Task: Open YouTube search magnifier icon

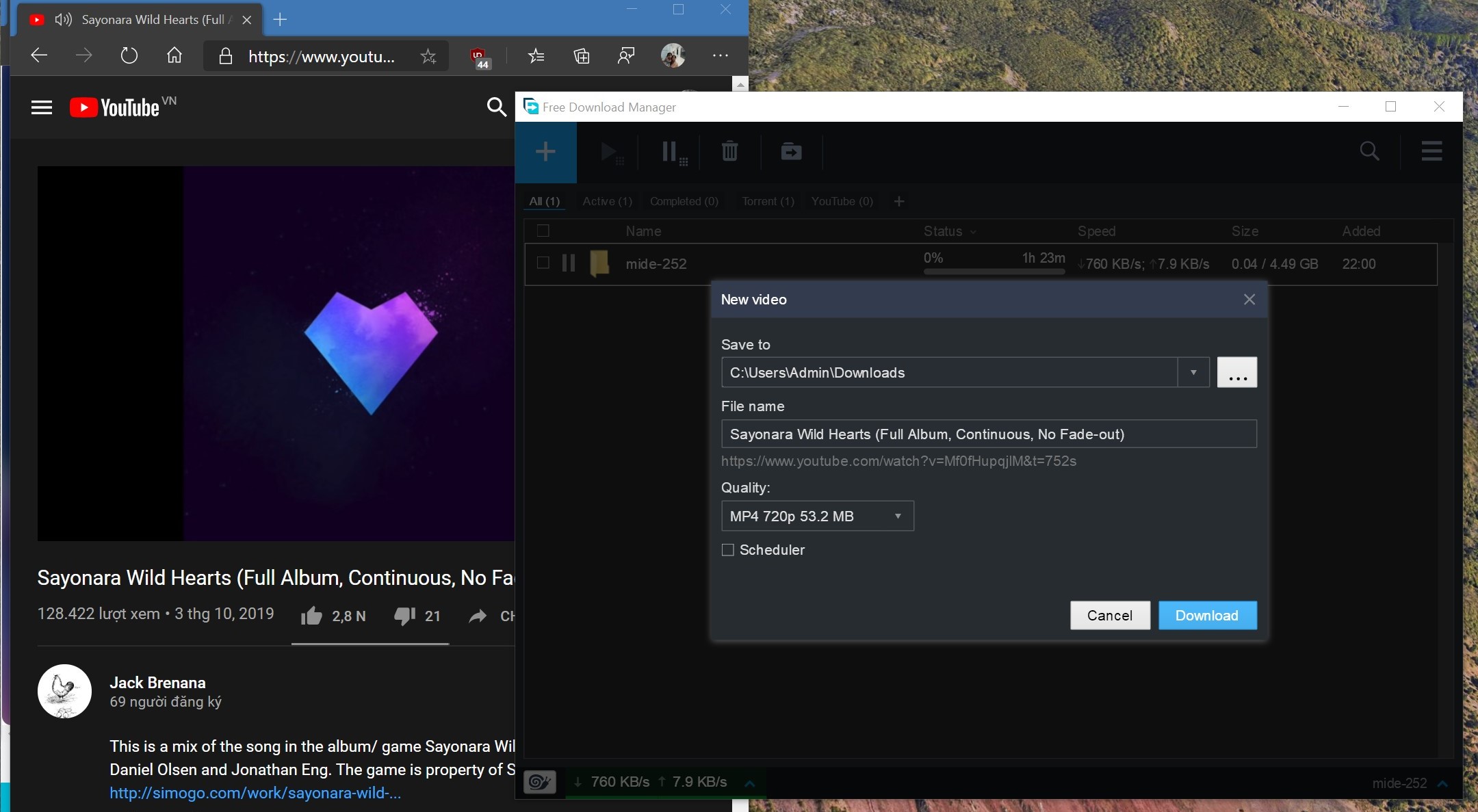Action: tap(496, 107)
